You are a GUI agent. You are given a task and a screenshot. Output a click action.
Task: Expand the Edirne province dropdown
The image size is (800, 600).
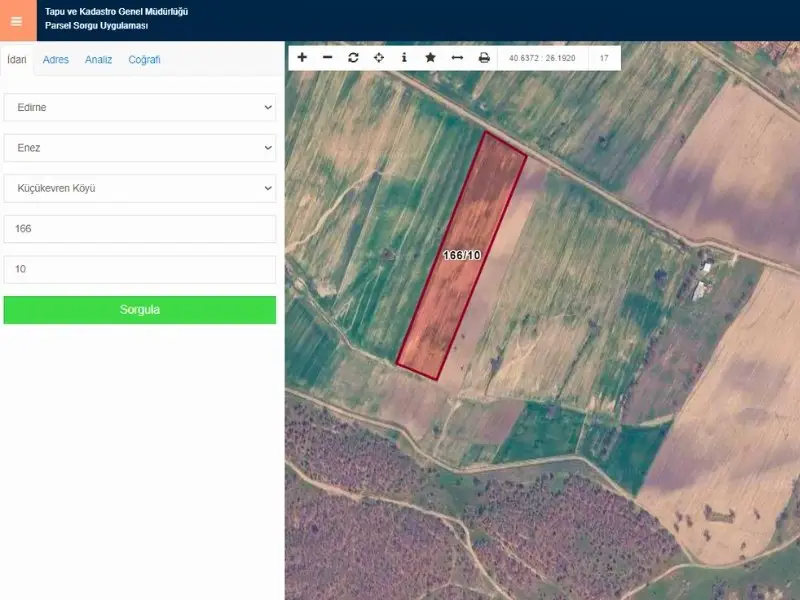[x=140, y=107]
